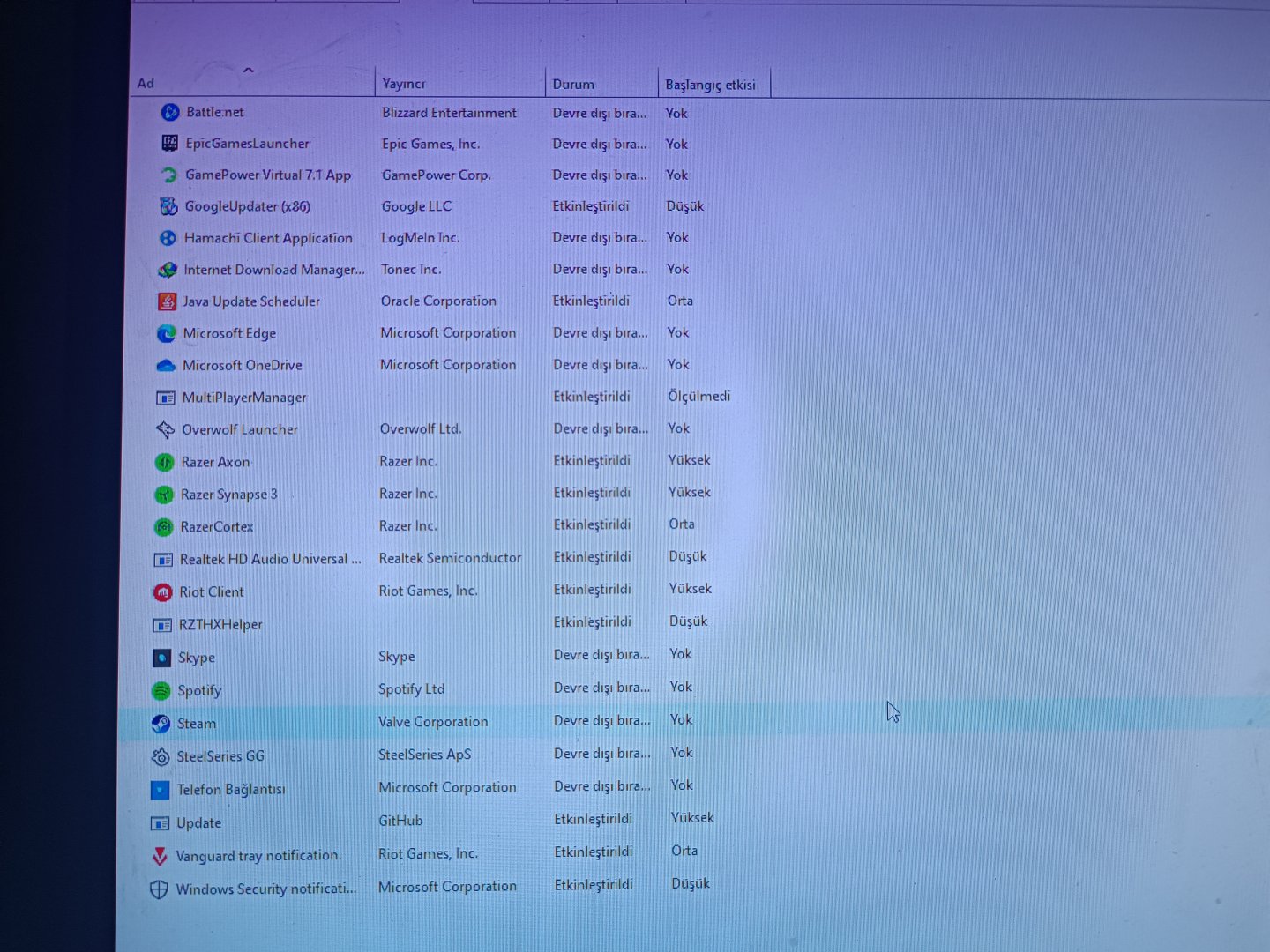Click publisher "Tonec Inc."
The width and height of the screenshot is (1270, 952).
[x=411, y=270]
